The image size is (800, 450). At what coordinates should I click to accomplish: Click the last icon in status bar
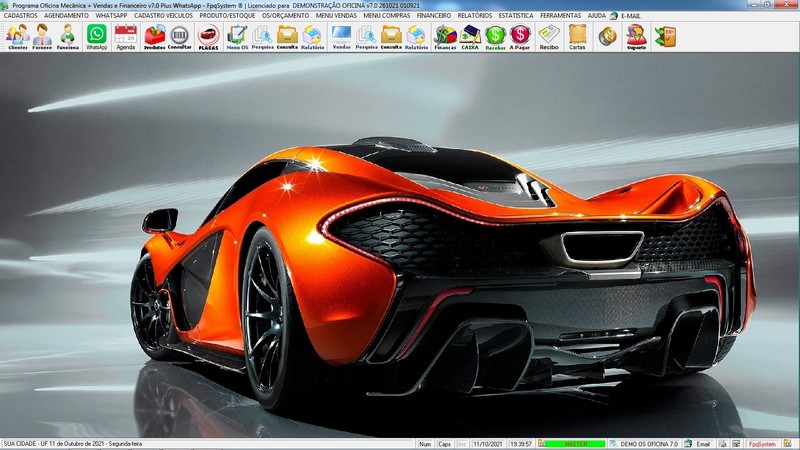click(x=788, y=444)
